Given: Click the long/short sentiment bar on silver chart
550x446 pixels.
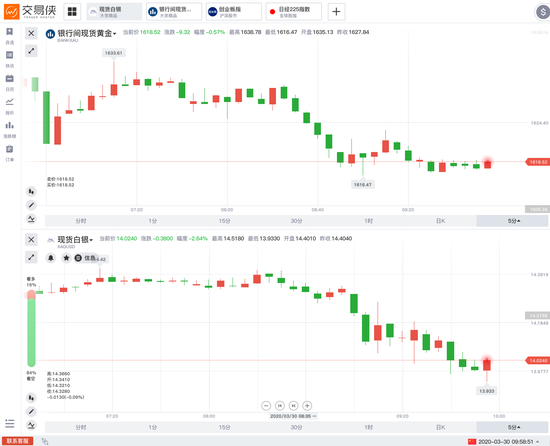Looking at the screenshot, I should click(31, 328).
